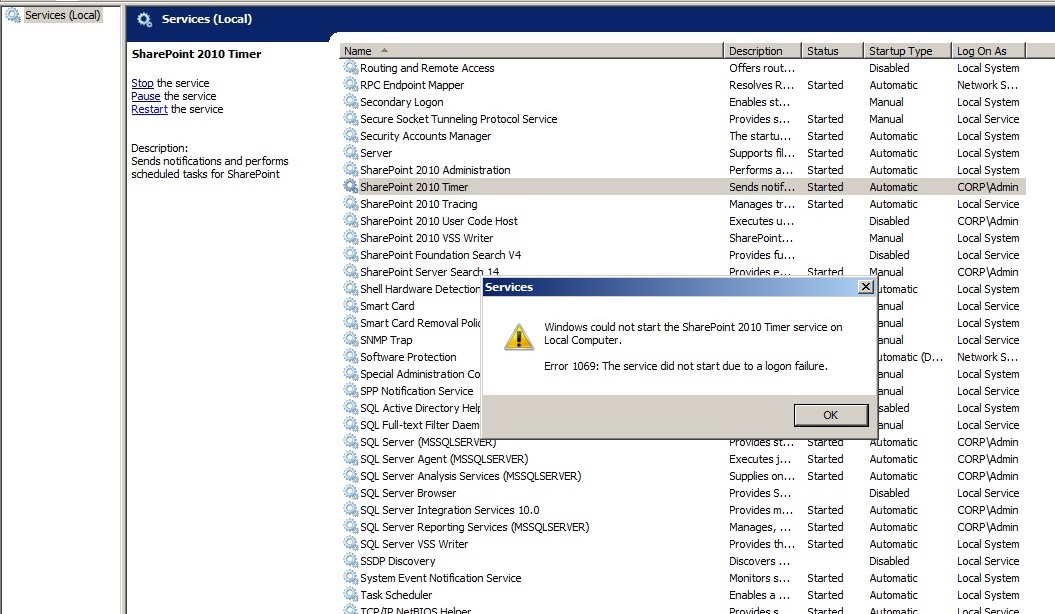Click the Smart Card service gear icon

pyautogui.click(x=350, y=305)
